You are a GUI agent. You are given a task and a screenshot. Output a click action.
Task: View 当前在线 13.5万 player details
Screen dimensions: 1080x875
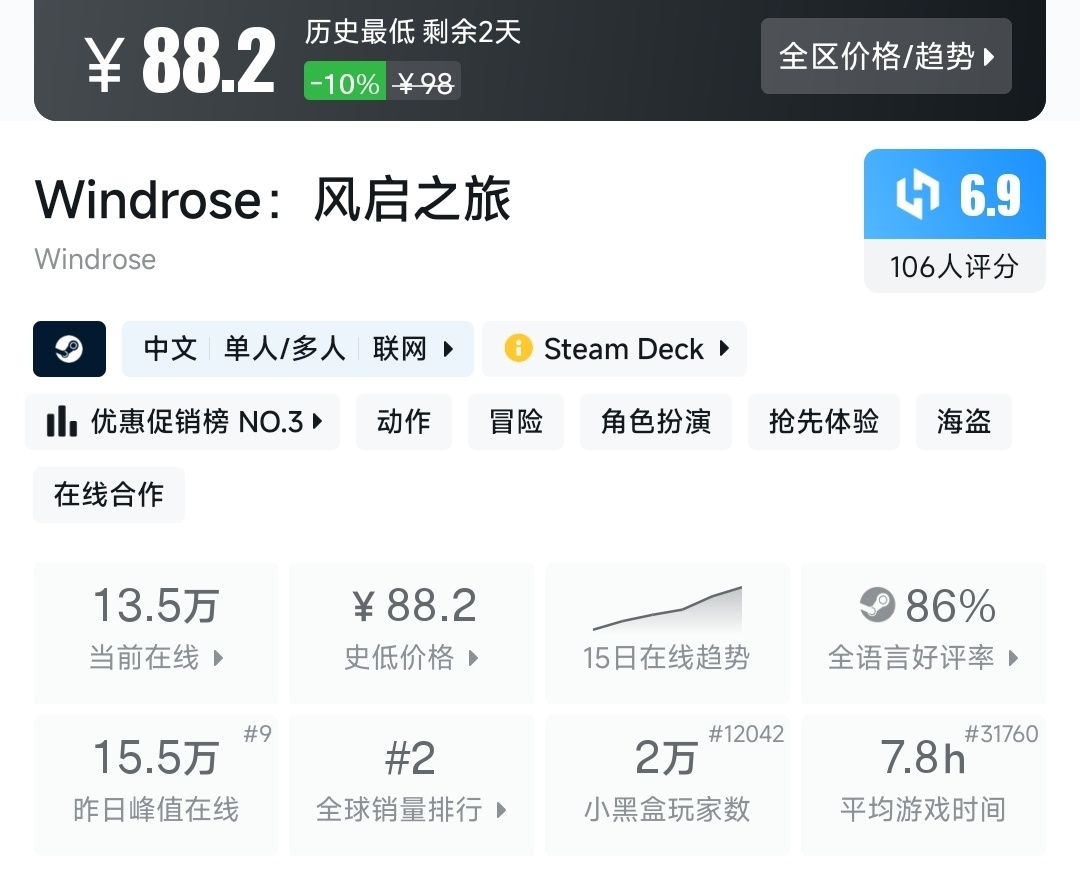point(156,632)
